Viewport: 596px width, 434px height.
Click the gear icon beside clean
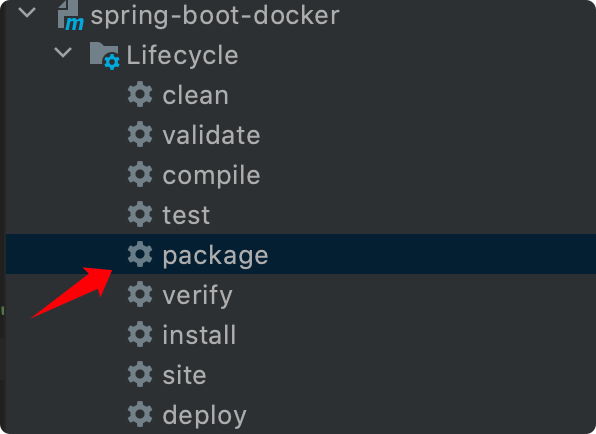[140, 94]
